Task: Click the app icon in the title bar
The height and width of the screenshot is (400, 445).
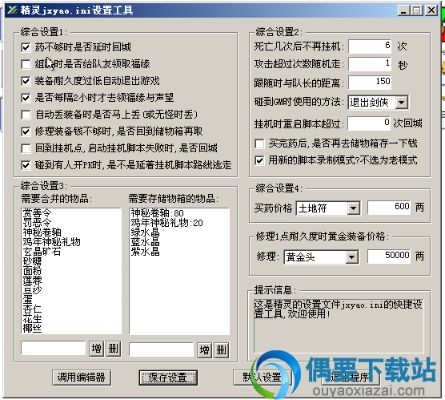Action: click(x=13, y=10)
